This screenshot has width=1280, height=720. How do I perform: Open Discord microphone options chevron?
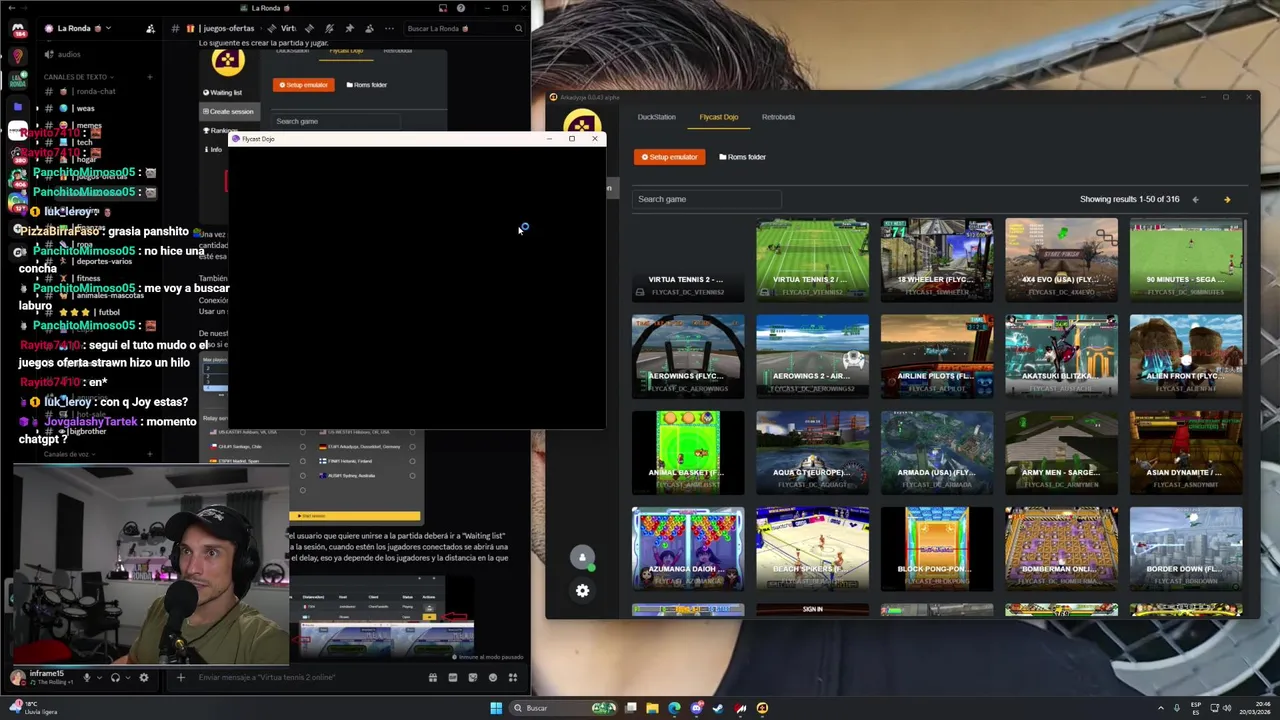[x=100, y=678]
